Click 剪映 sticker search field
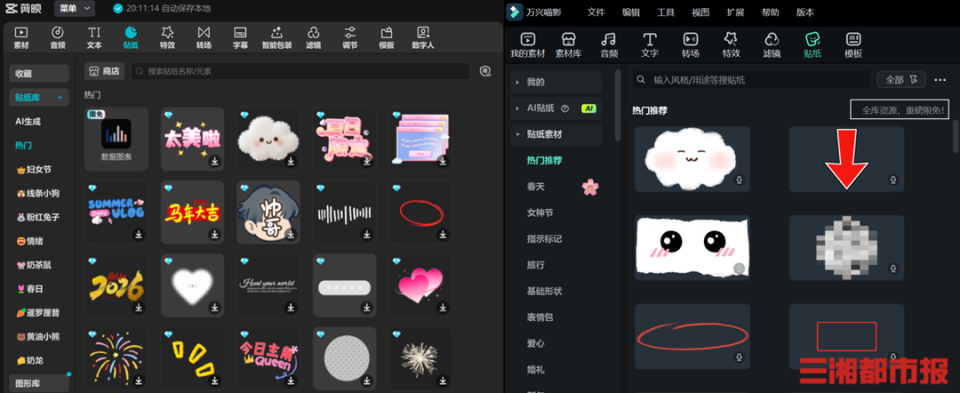The image size is (960, 393). (300, 71)
